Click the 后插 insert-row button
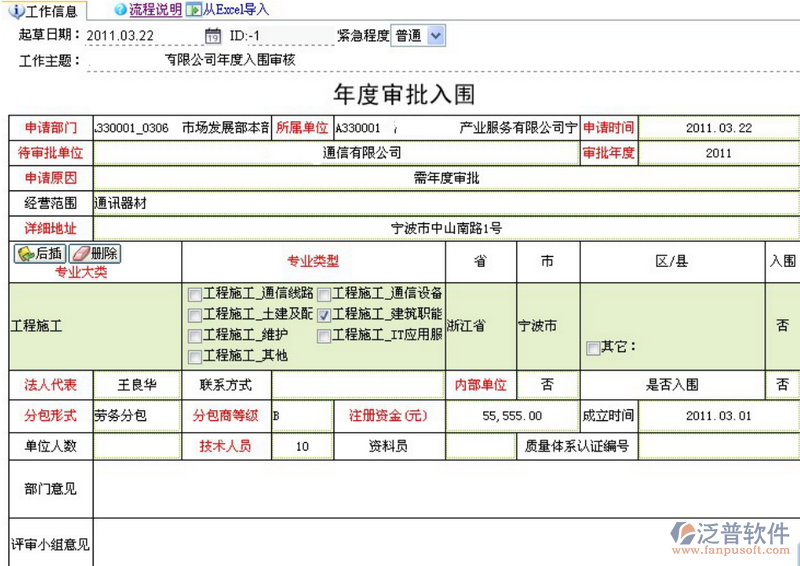The width and height of the screenshot is (800, 566). point(40,254)
